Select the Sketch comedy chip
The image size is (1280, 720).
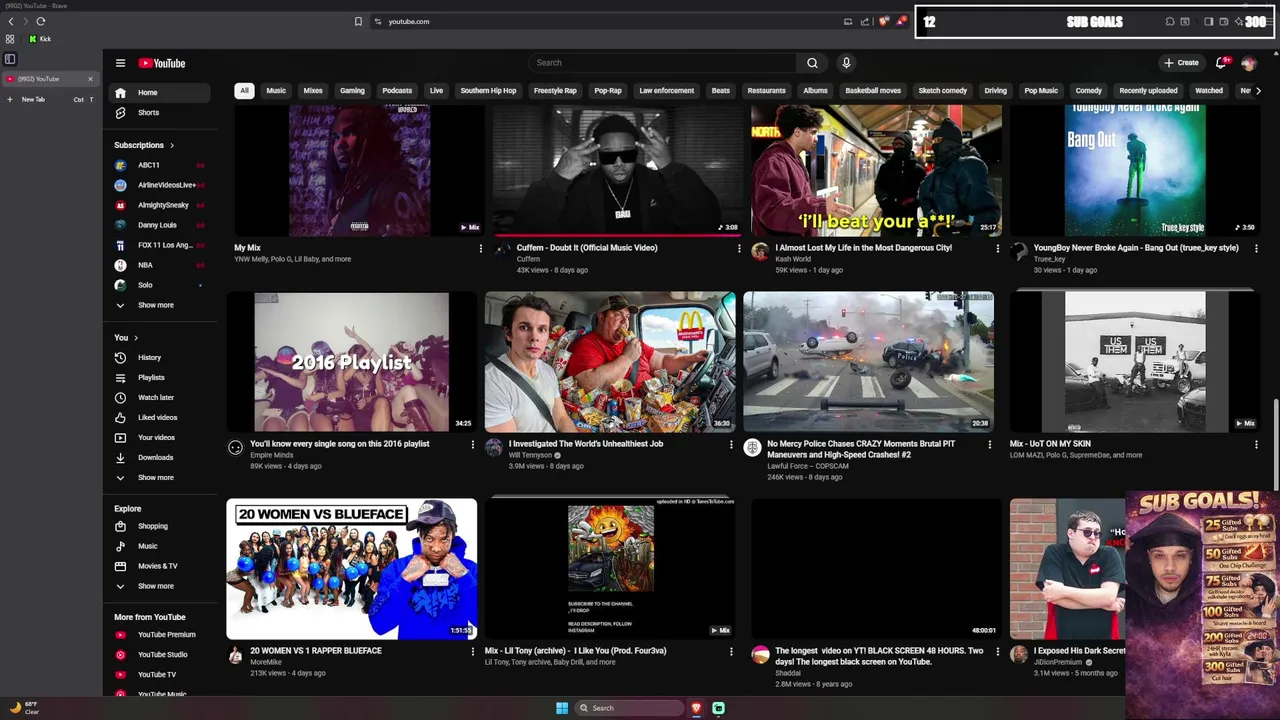[x=943, y=90]
